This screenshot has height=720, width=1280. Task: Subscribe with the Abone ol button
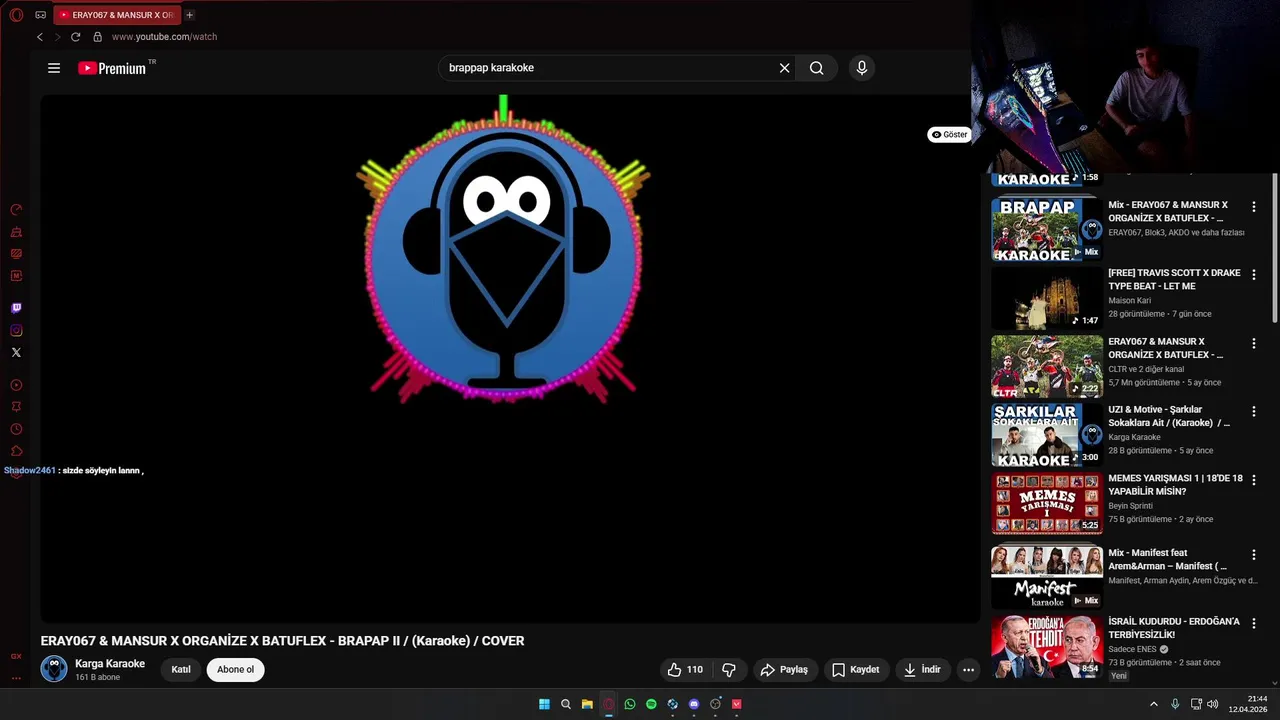coord(236,670)
